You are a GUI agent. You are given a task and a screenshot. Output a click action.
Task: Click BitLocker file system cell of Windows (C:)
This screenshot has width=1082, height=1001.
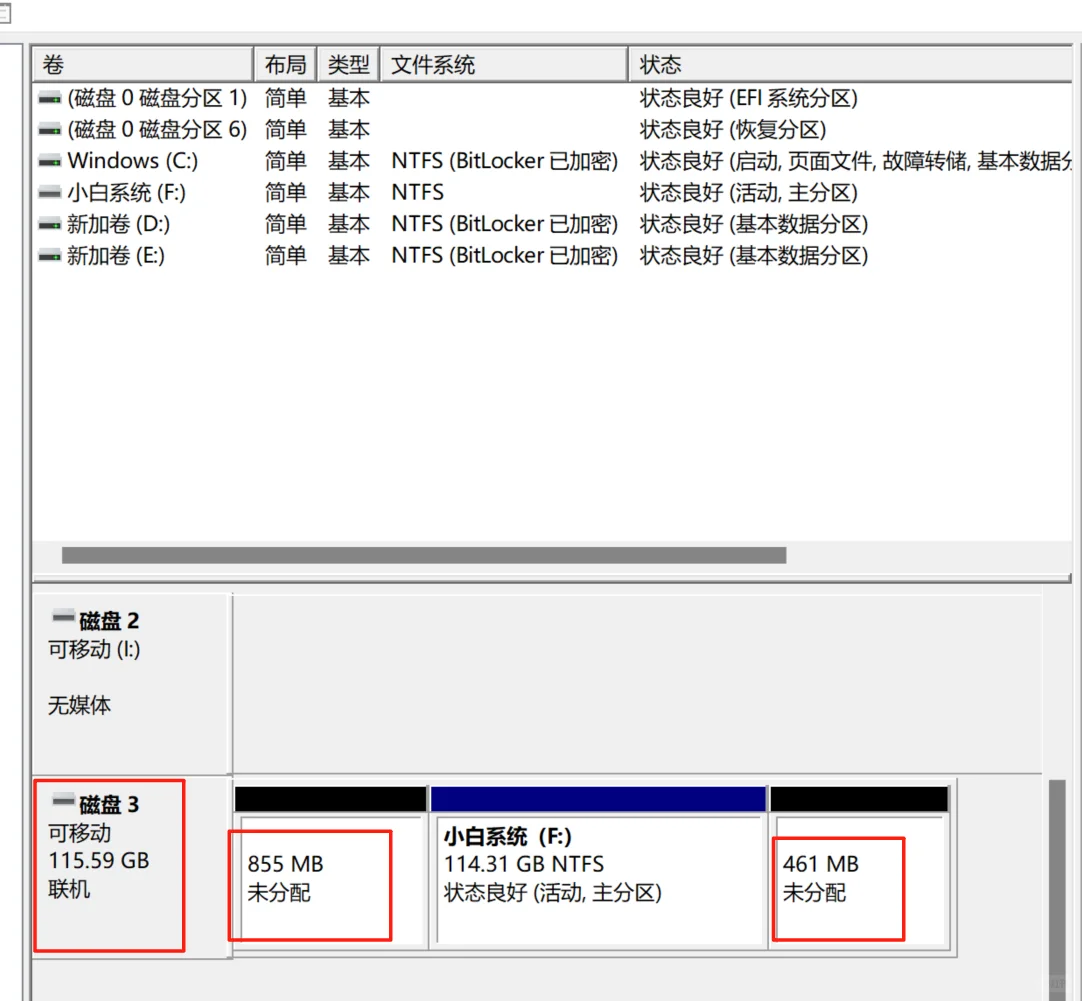click(x=504, y=161)
